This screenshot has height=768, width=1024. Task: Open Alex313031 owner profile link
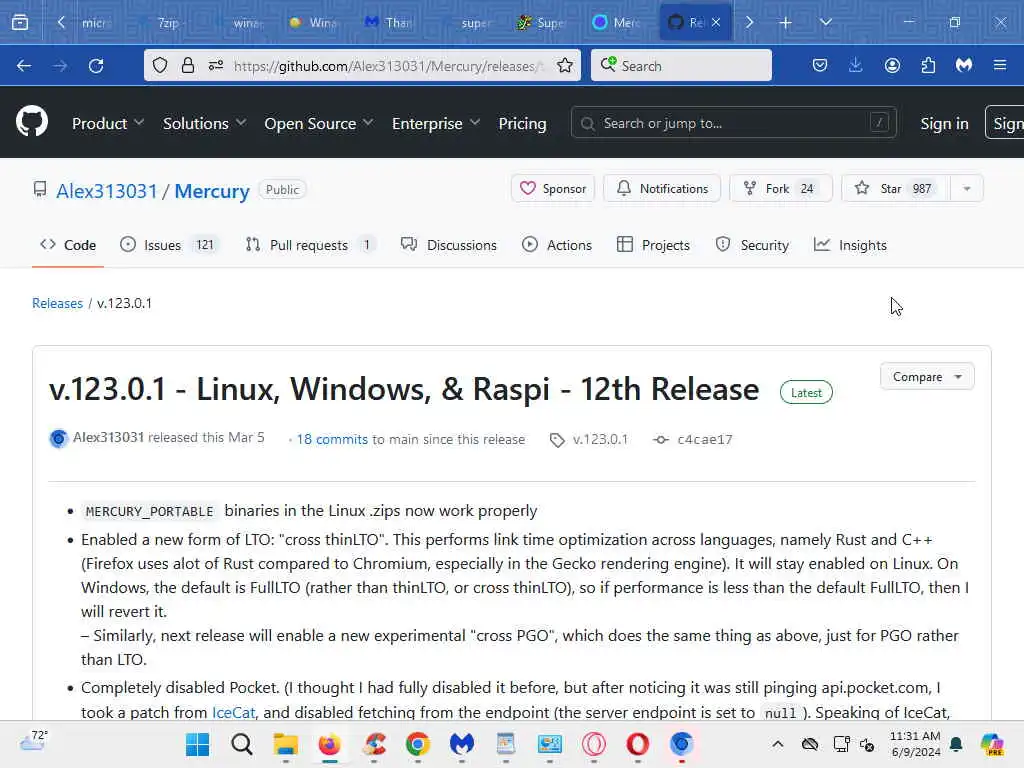click(106, 191)
